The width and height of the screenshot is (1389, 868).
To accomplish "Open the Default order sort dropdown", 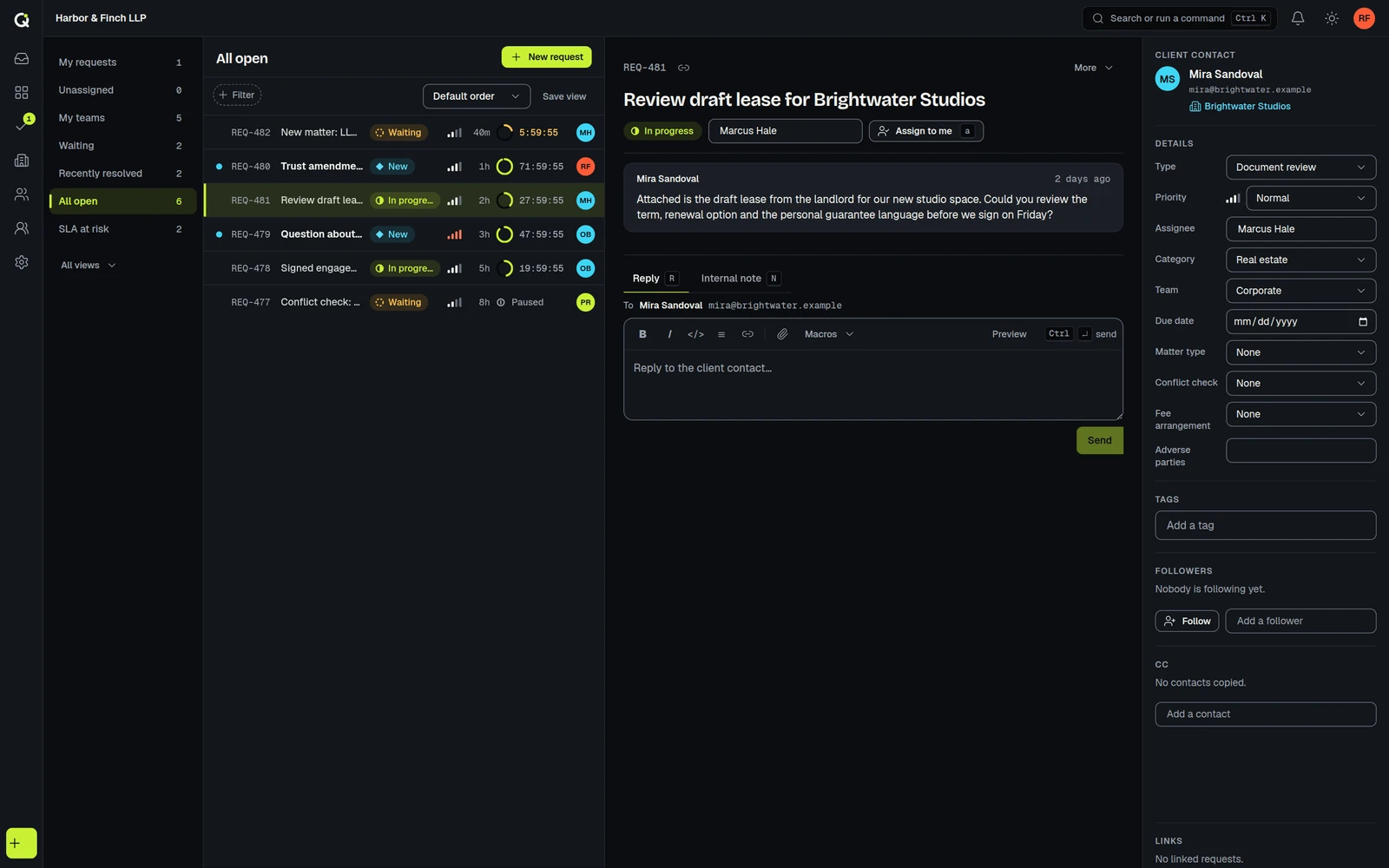I will click(477, 96).
